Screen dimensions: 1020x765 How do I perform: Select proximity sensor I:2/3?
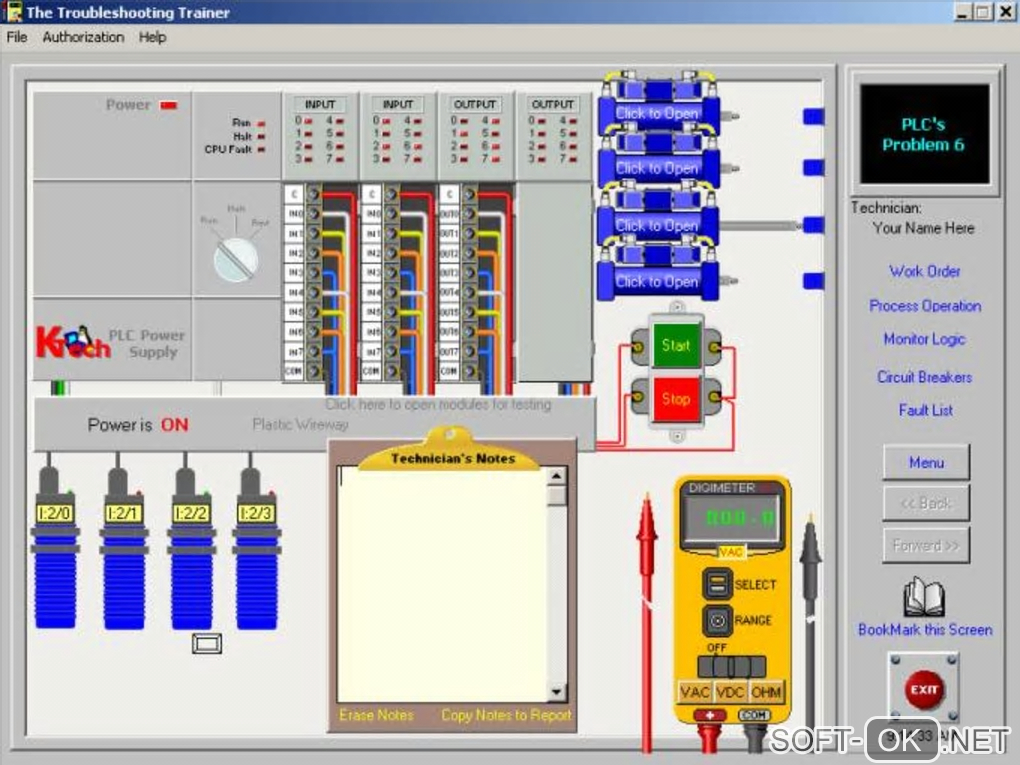[256, 546]
